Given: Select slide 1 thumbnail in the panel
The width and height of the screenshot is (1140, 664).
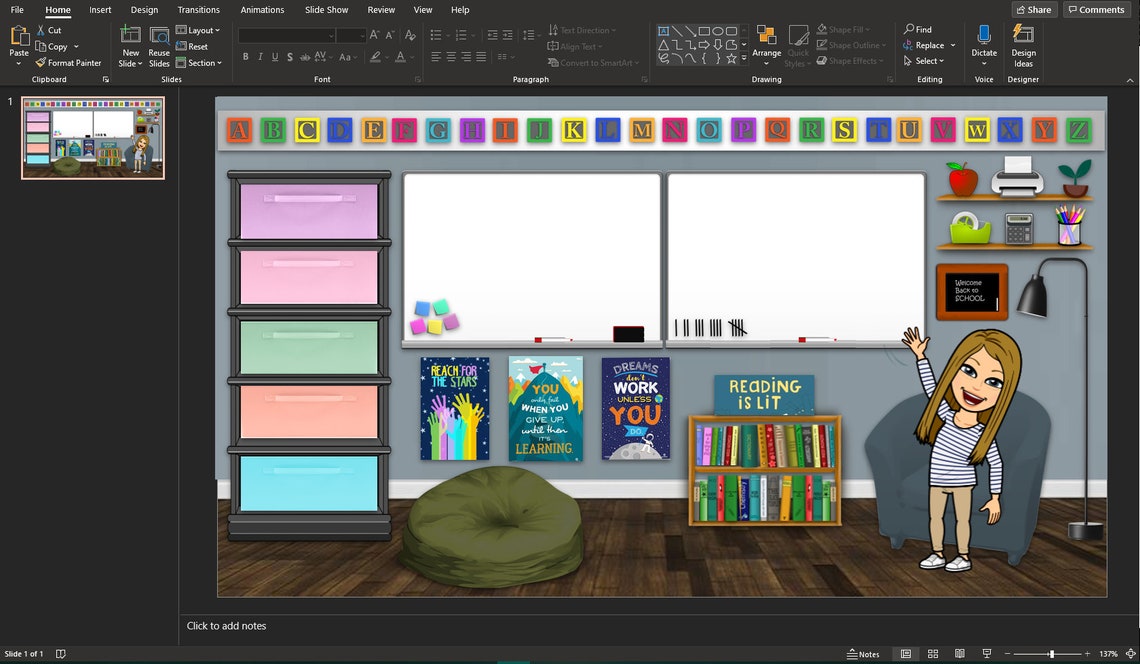Looking at the screenshot, I should [92, 138].
